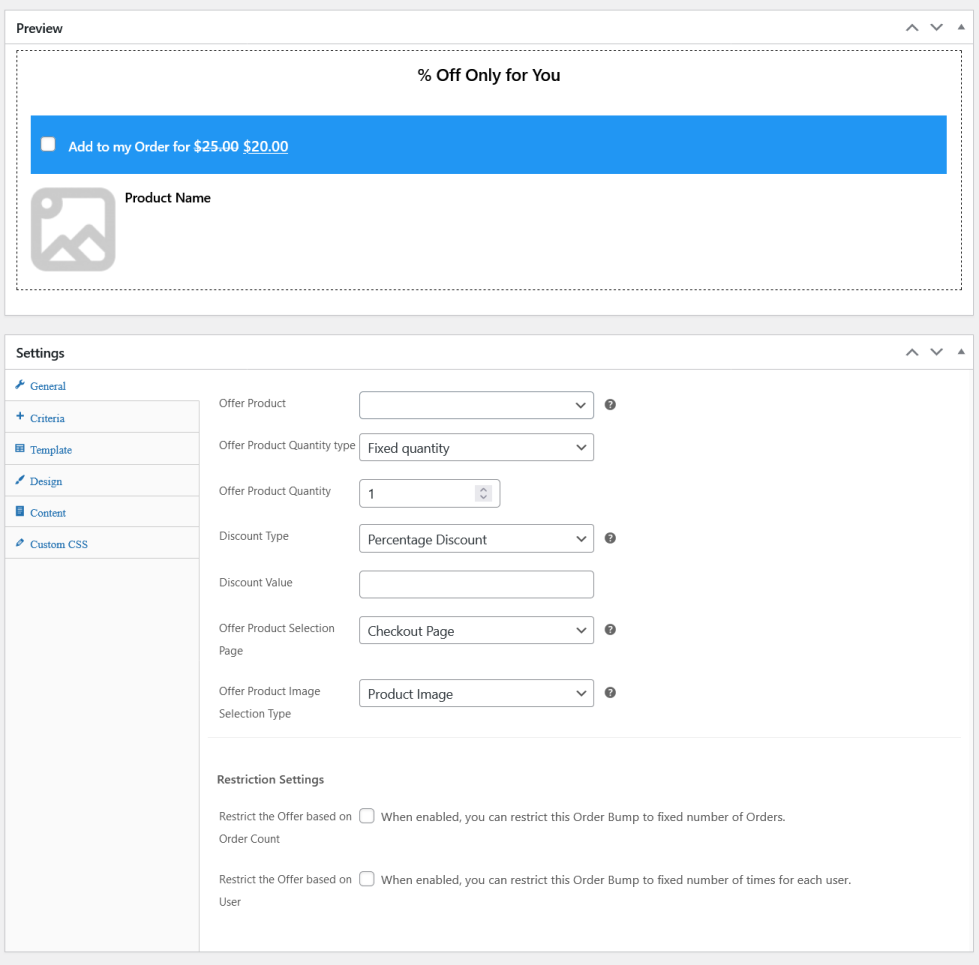
Task: Expand the Percentage Discount dropdown
Action: click(x=476, y=539)
